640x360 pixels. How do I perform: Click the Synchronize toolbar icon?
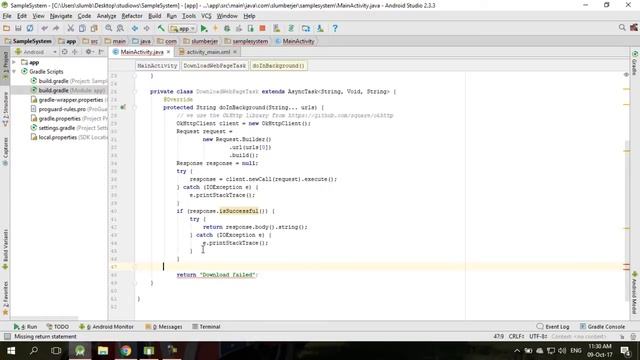pyautogui.click(x=30, y=28)
